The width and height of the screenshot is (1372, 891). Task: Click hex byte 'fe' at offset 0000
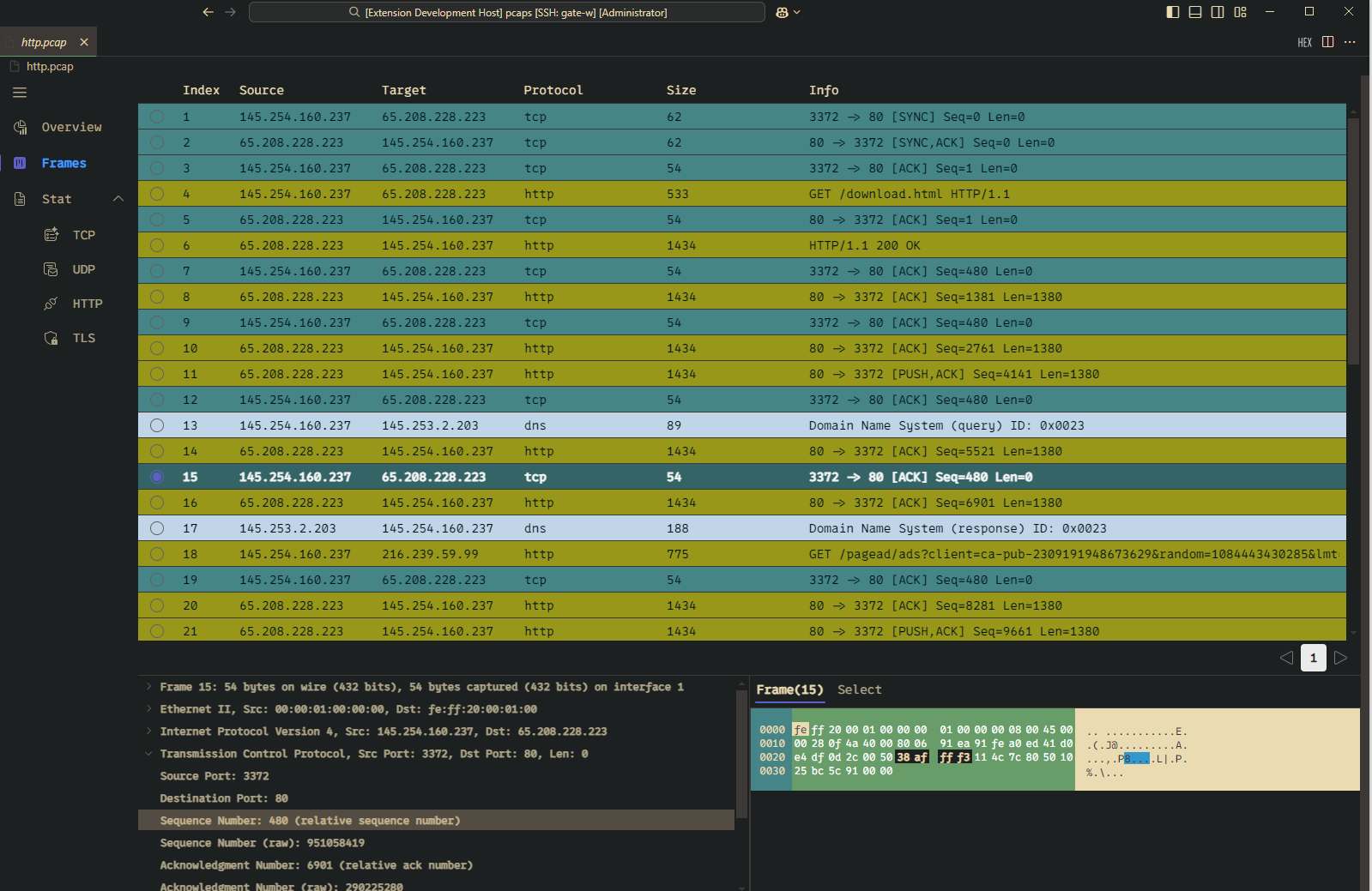801,730
